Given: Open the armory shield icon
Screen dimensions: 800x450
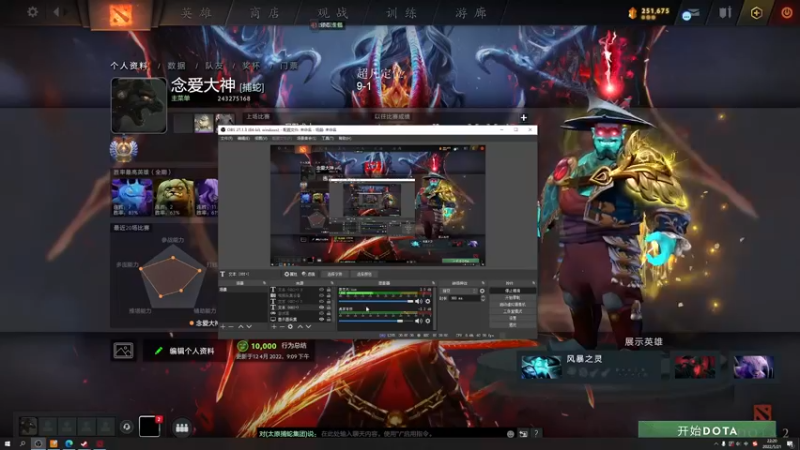Looking at the screenshot, I should click(x=725, y=12).
